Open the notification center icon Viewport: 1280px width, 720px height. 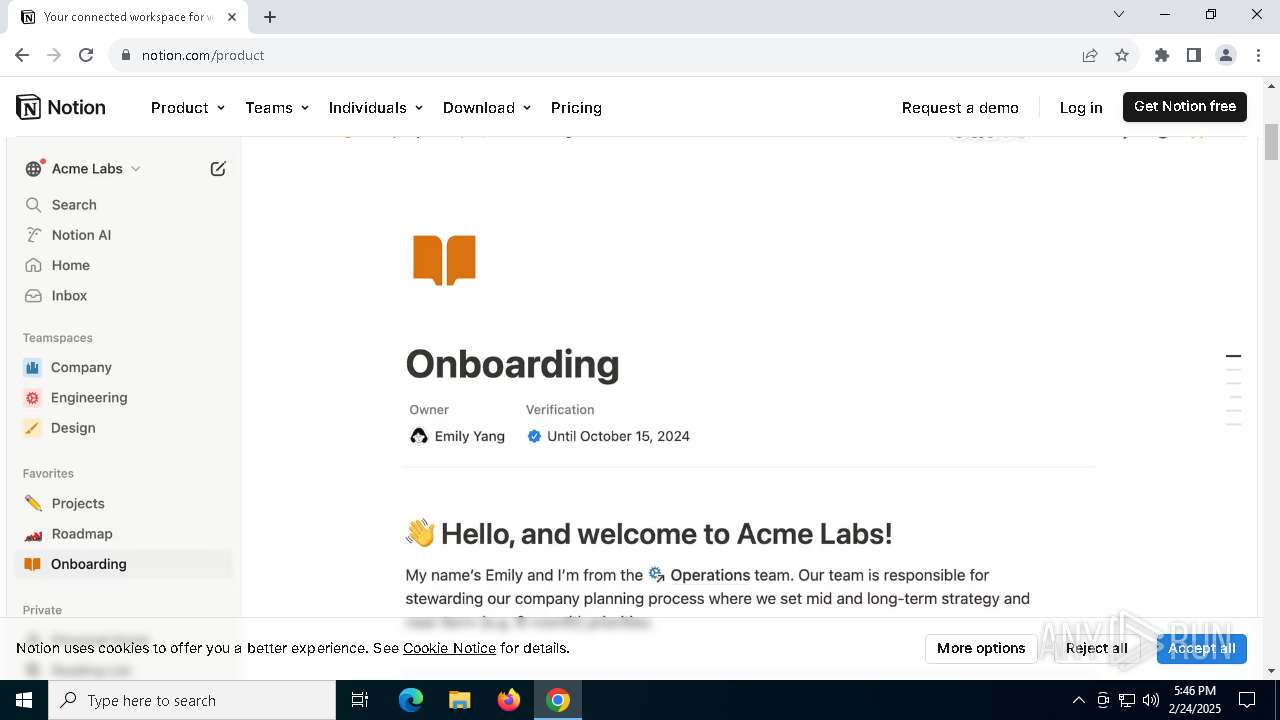1247,700
